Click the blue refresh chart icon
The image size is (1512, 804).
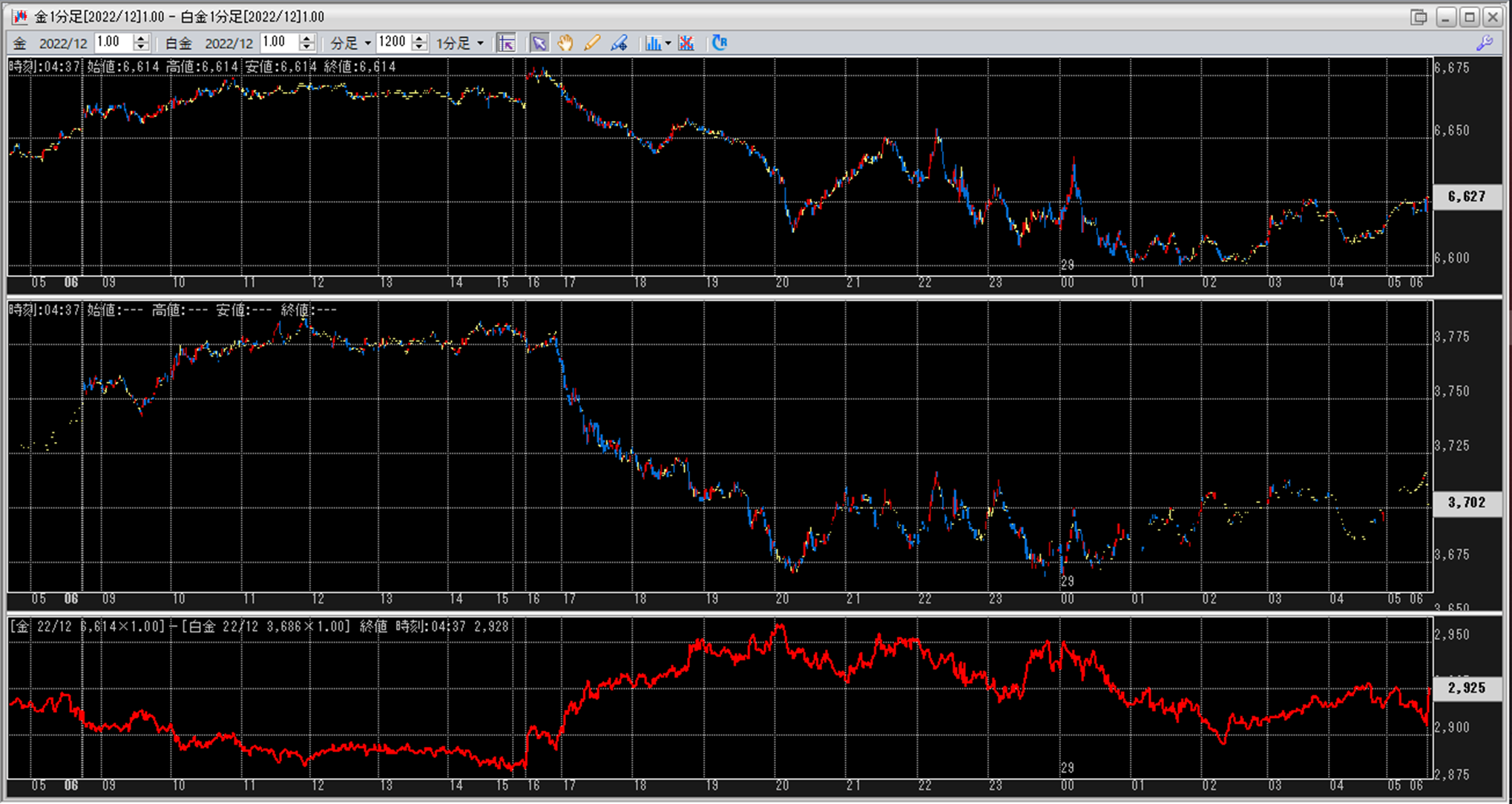coord(720,43)
